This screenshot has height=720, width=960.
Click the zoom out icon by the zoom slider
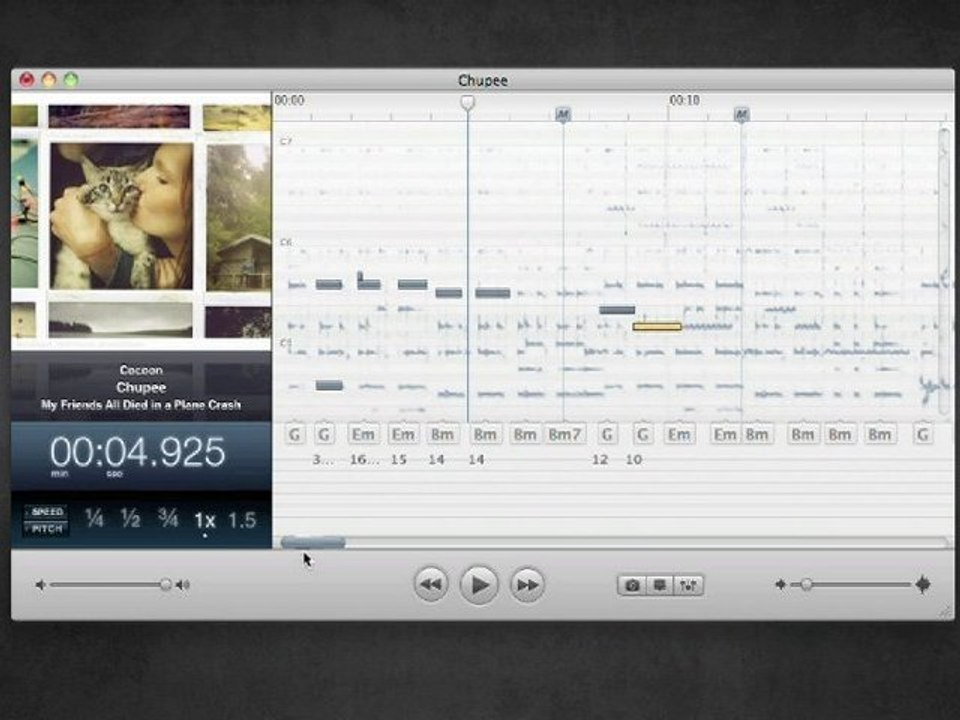point(780,584)
